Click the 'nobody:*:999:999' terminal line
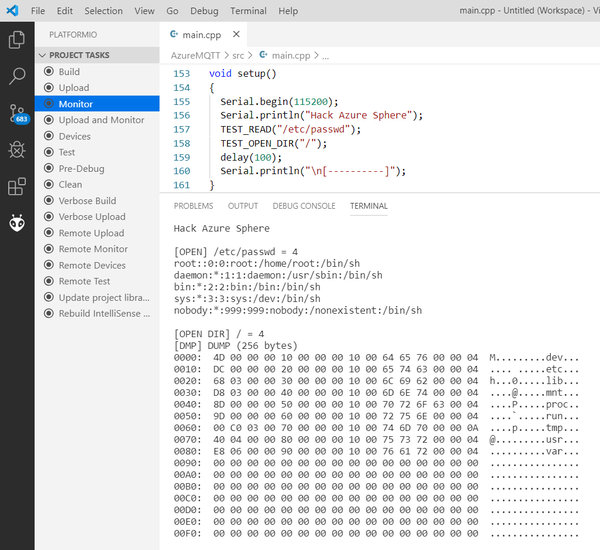 coord(298,310)
